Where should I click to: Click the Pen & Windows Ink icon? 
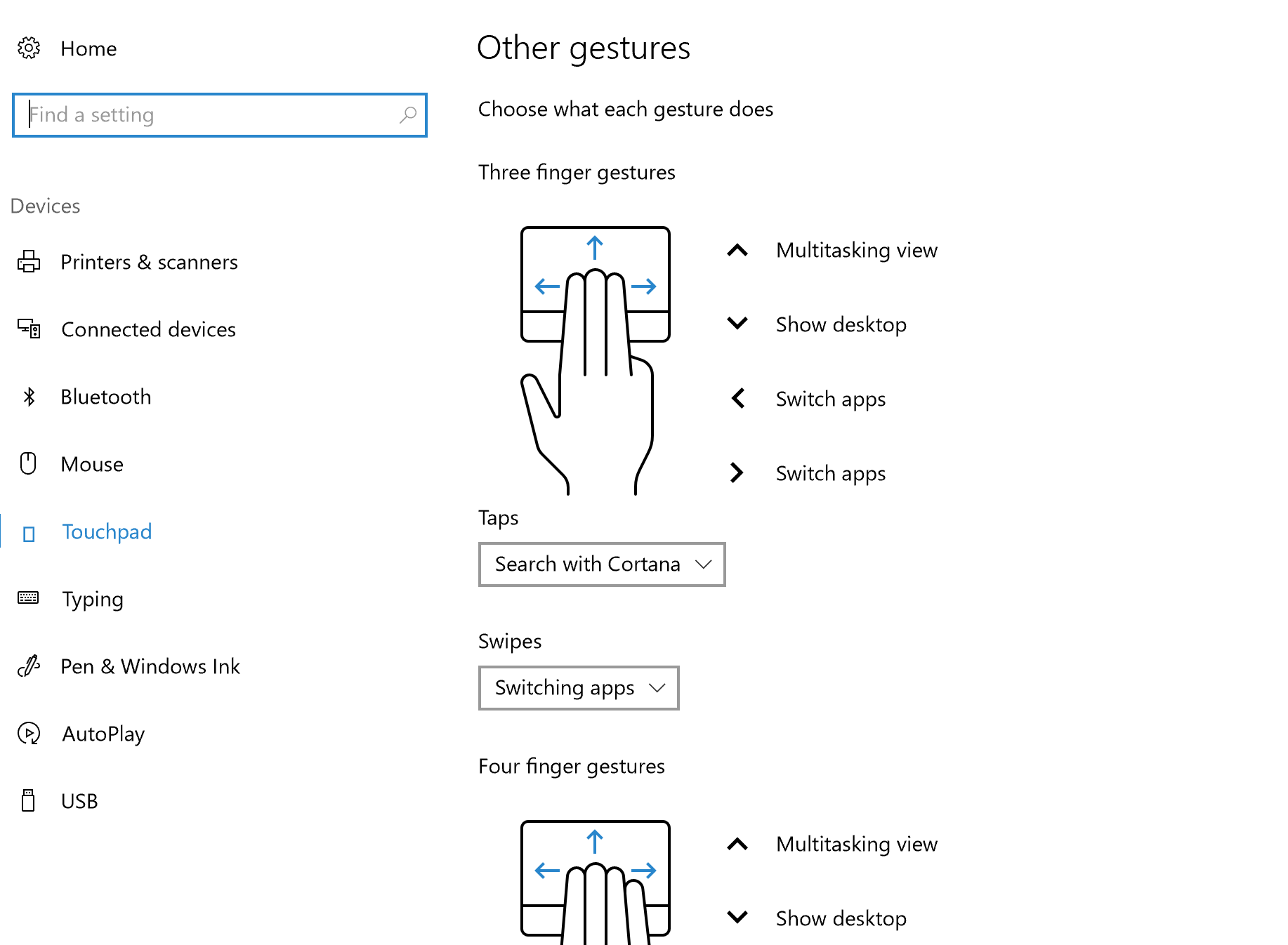[x=29, y=666]
